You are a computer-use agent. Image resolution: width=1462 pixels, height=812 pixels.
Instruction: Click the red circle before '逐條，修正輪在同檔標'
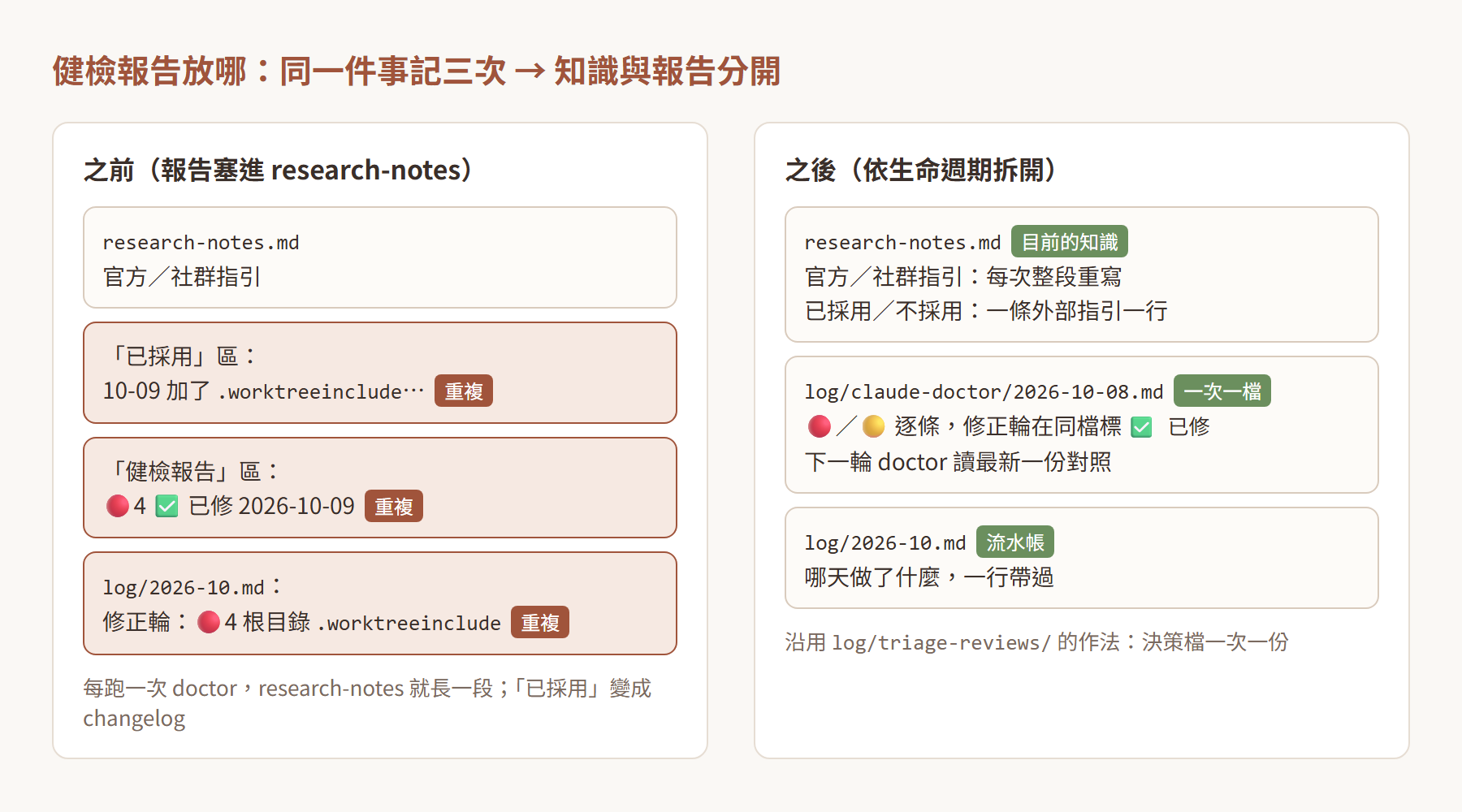point(820,425)
